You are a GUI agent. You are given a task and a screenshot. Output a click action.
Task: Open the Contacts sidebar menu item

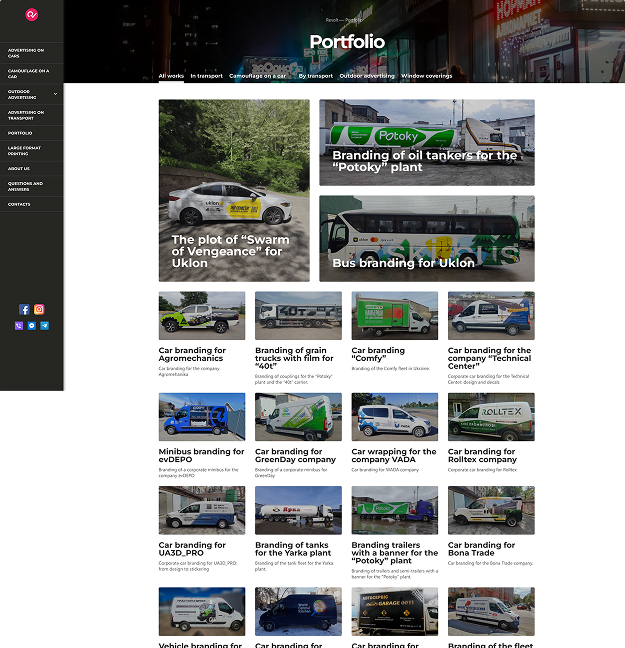click(19, 204)
